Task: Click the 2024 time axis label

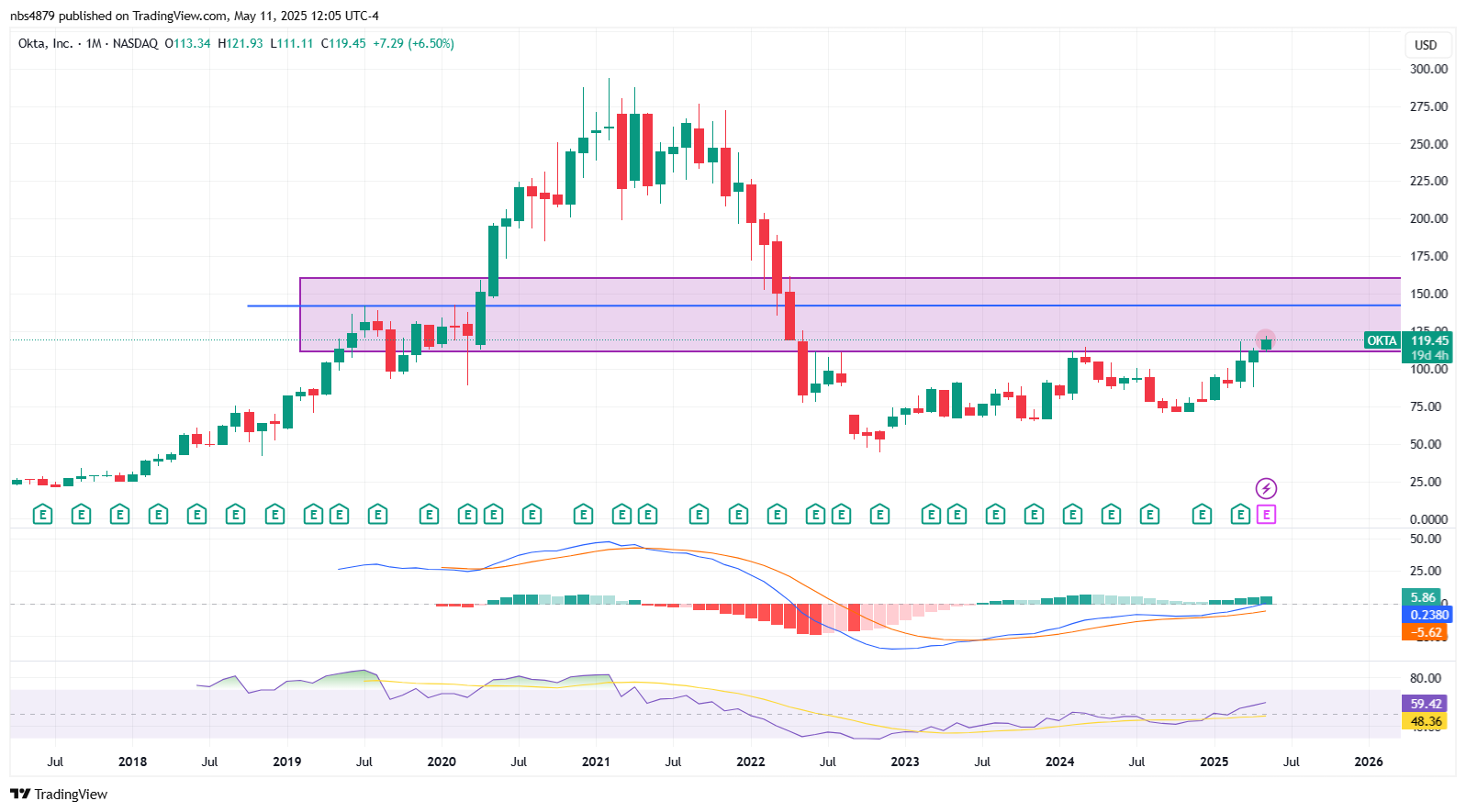Action: [1059, 762]
